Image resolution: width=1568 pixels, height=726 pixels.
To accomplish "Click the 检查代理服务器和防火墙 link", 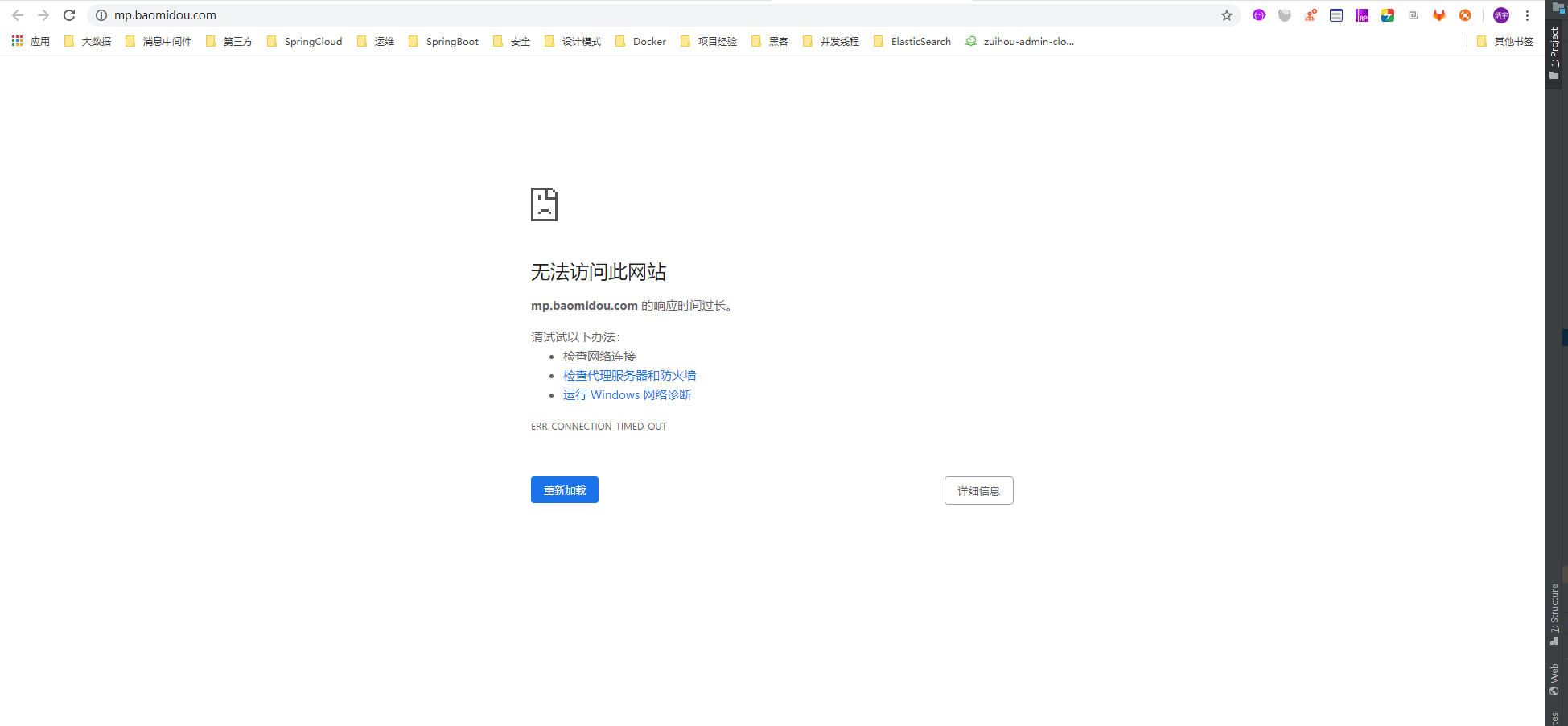I will tap(629, 376).
